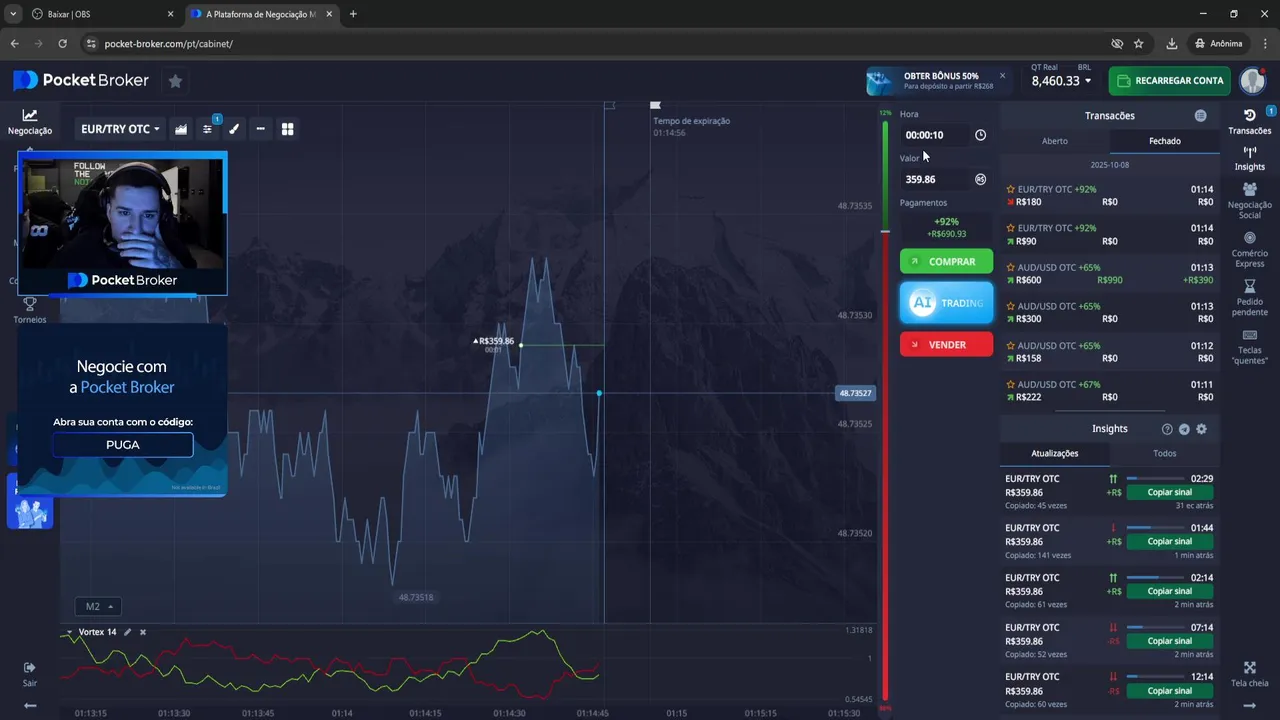This screenshot has width=1280, height=720.
Task: Click the VENDER sell button
Action: (946, 344)
